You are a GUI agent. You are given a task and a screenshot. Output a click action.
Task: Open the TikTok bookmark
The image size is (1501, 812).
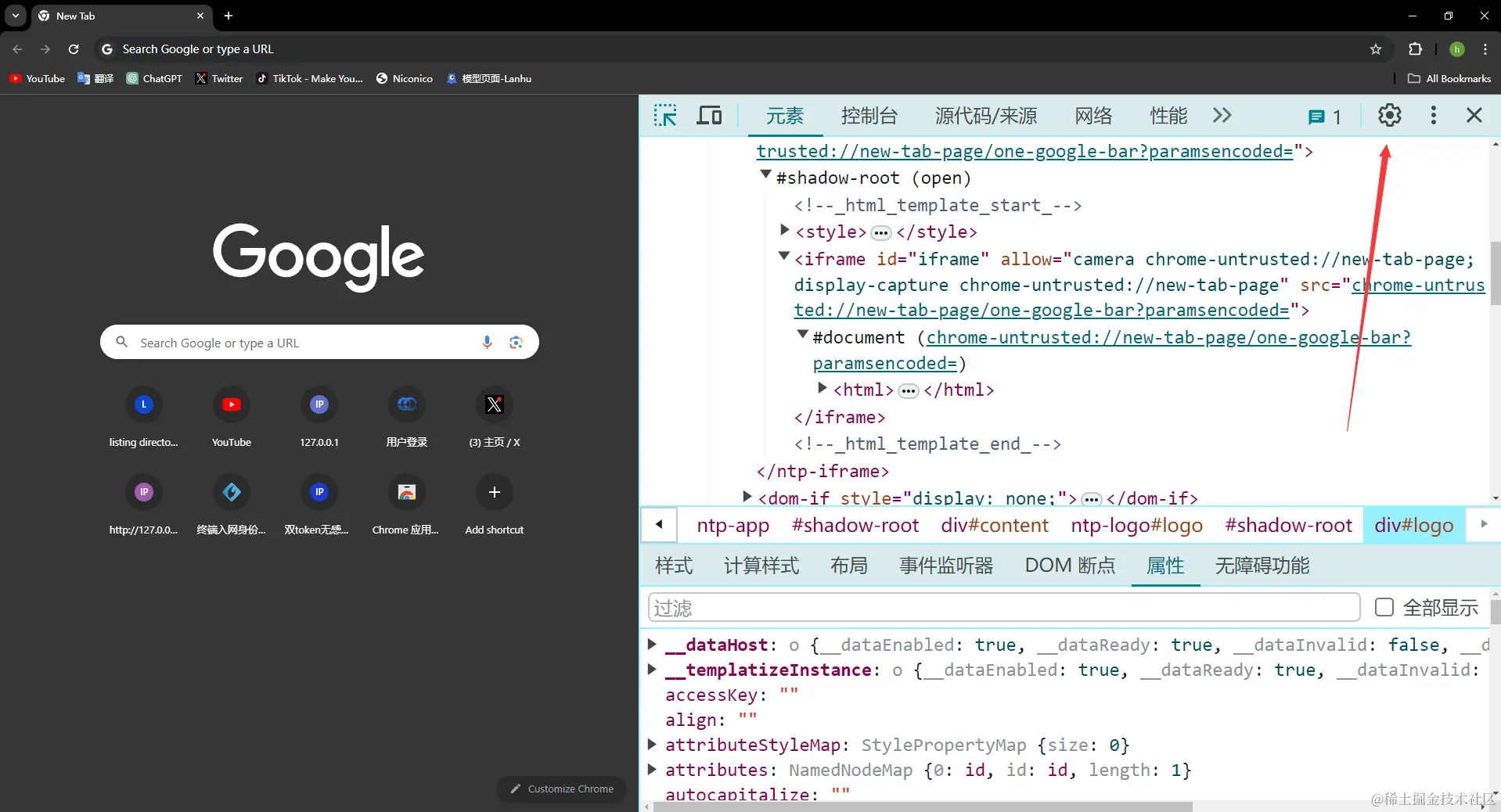click(x=310, y=78)
